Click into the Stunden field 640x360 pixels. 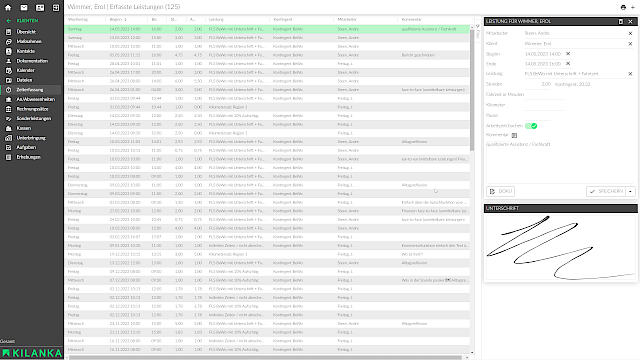click(x=538, y=84)
